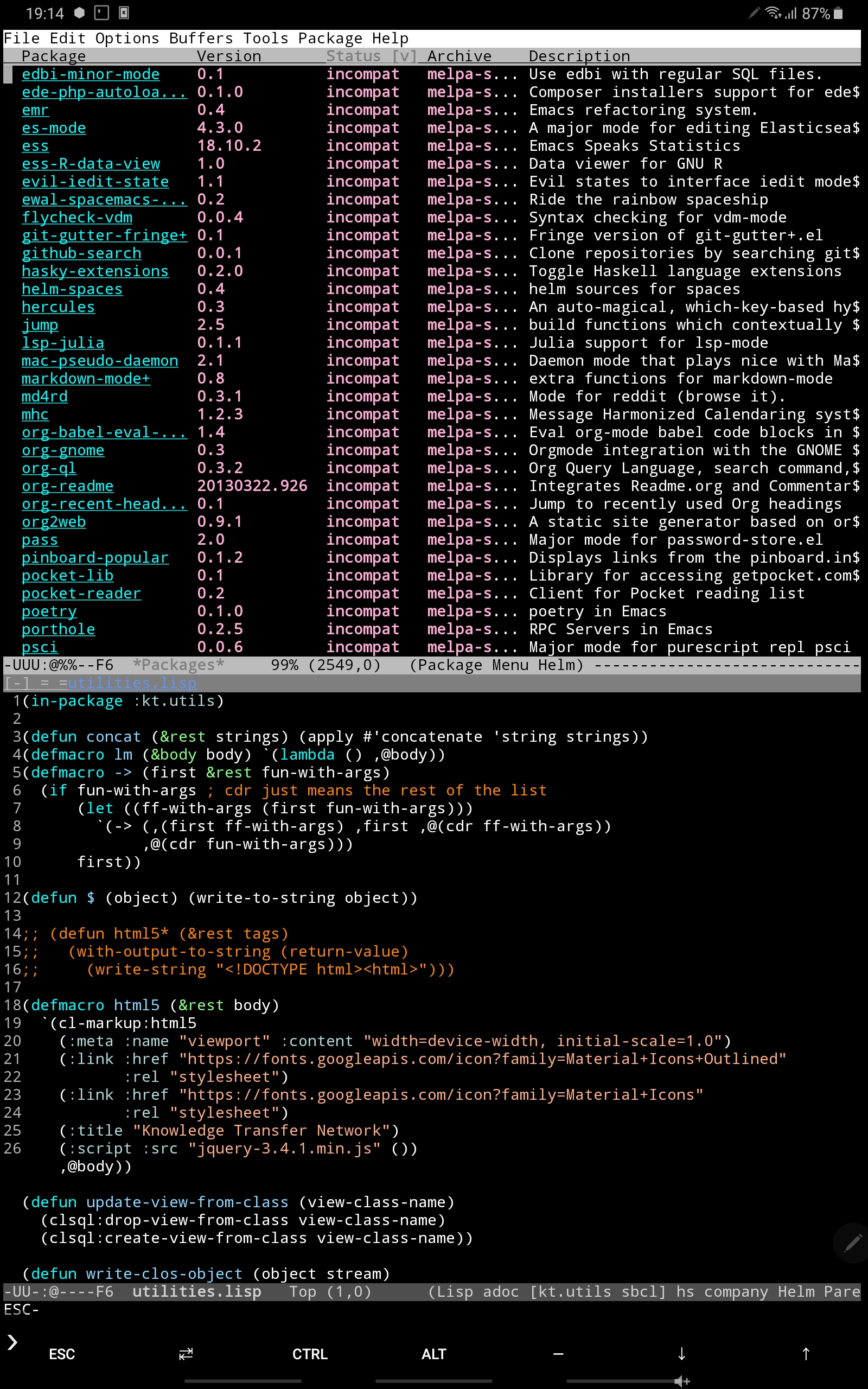The image size is (868, 1389).
Task: Open the org-ql package entry
Action: click(x=49, y=468)
